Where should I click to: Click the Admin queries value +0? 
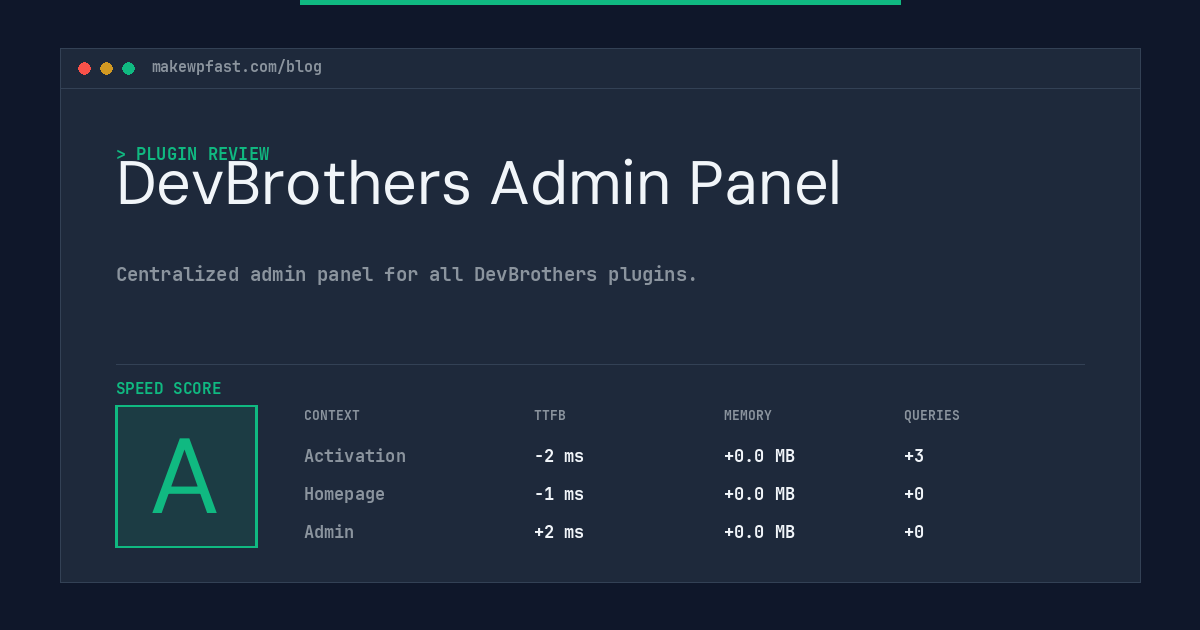(x=914, y=532)
